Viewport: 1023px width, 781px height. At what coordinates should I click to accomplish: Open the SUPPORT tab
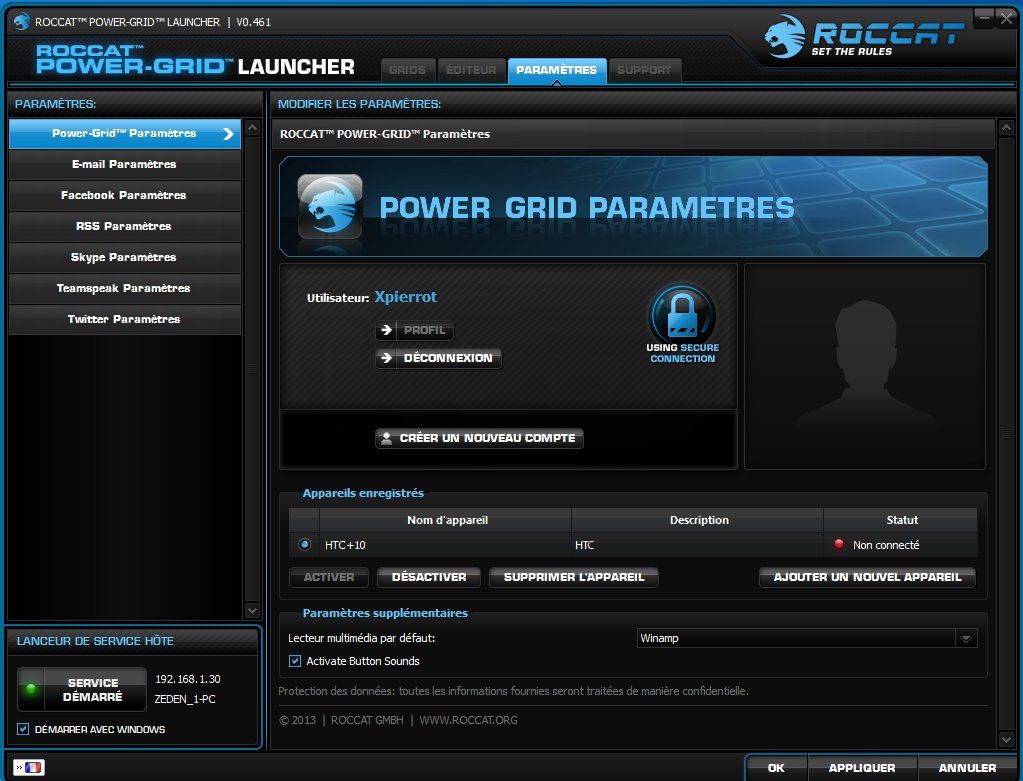click(645, 70)
